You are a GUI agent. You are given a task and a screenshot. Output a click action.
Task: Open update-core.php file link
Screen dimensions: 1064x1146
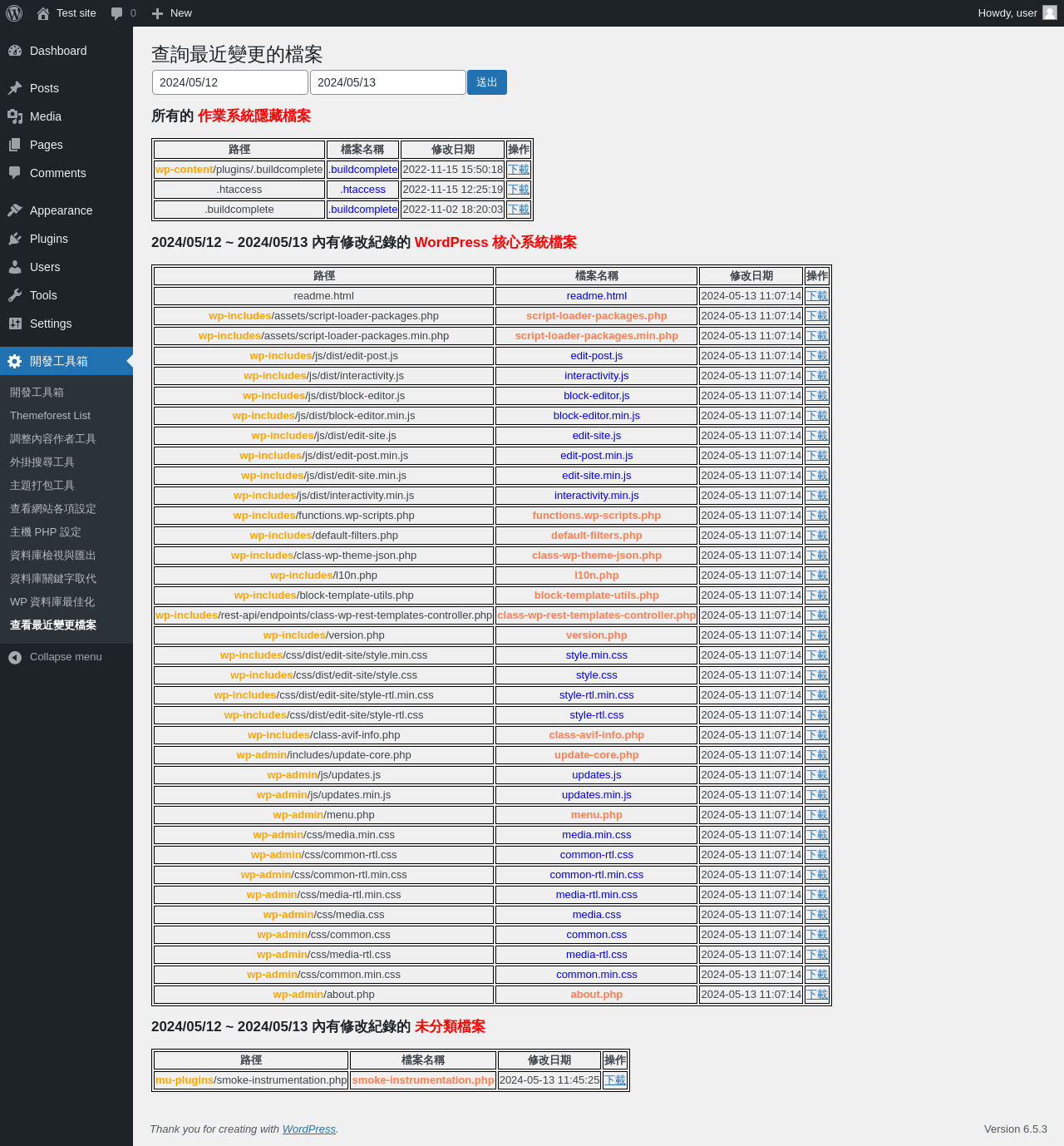pos(597,755)
